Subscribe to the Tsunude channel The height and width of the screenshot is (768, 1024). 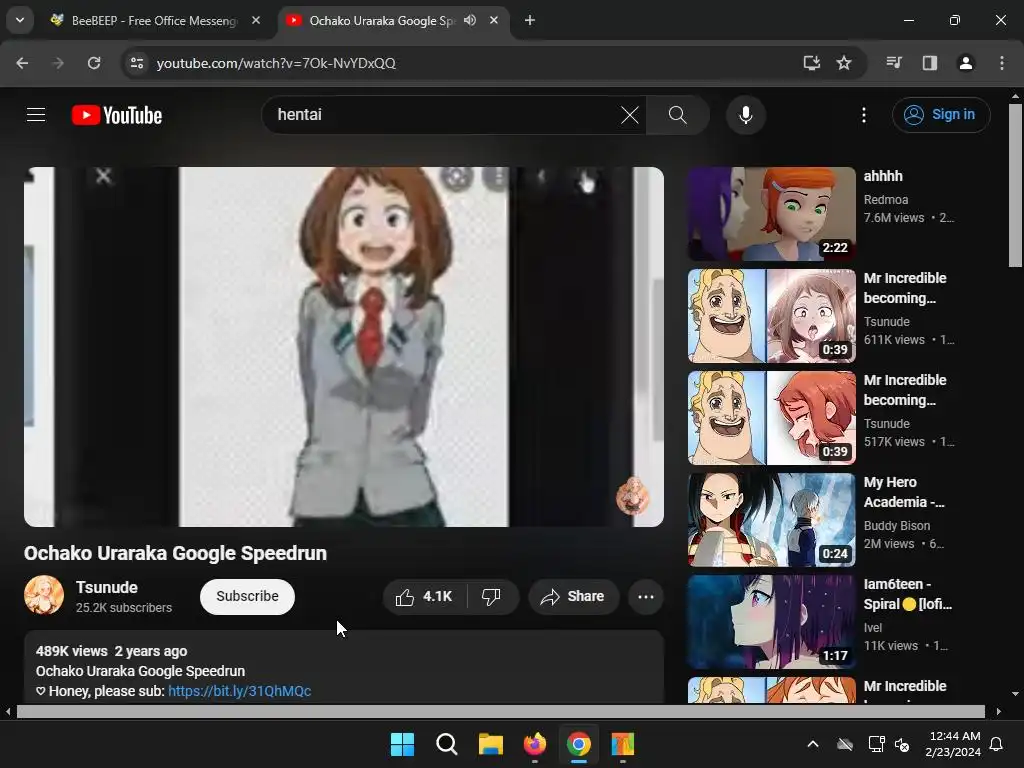pos(248,596)
